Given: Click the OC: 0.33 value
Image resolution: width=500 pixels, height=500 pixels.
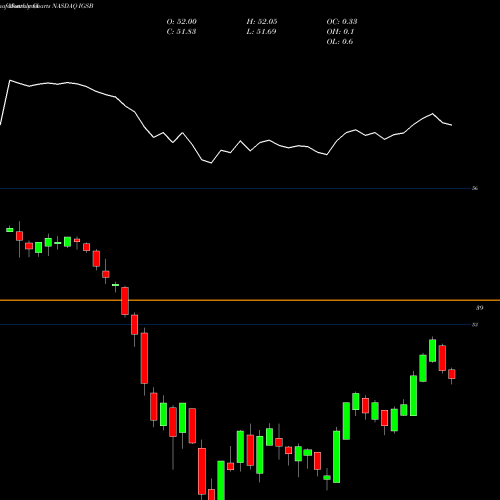Looking at the screenshot, I should point(342,22).
